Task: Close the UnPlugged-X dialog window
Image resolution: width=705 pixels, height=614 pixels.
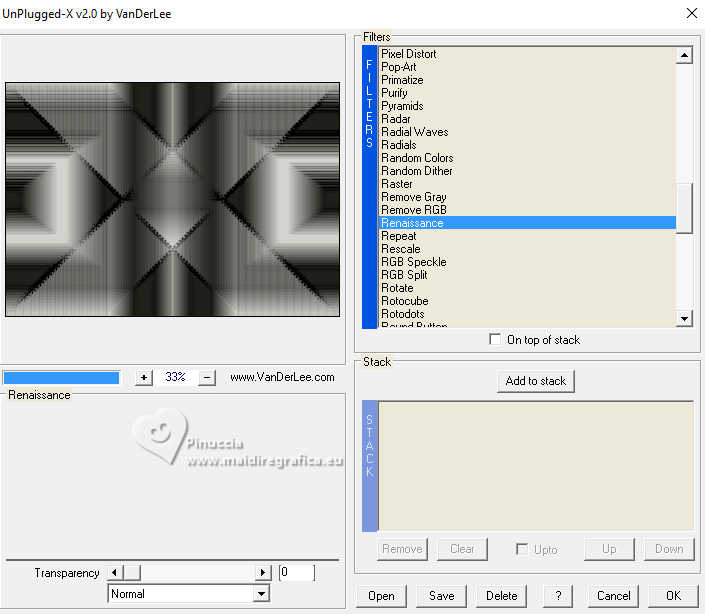Action: [x=690, y=13]
